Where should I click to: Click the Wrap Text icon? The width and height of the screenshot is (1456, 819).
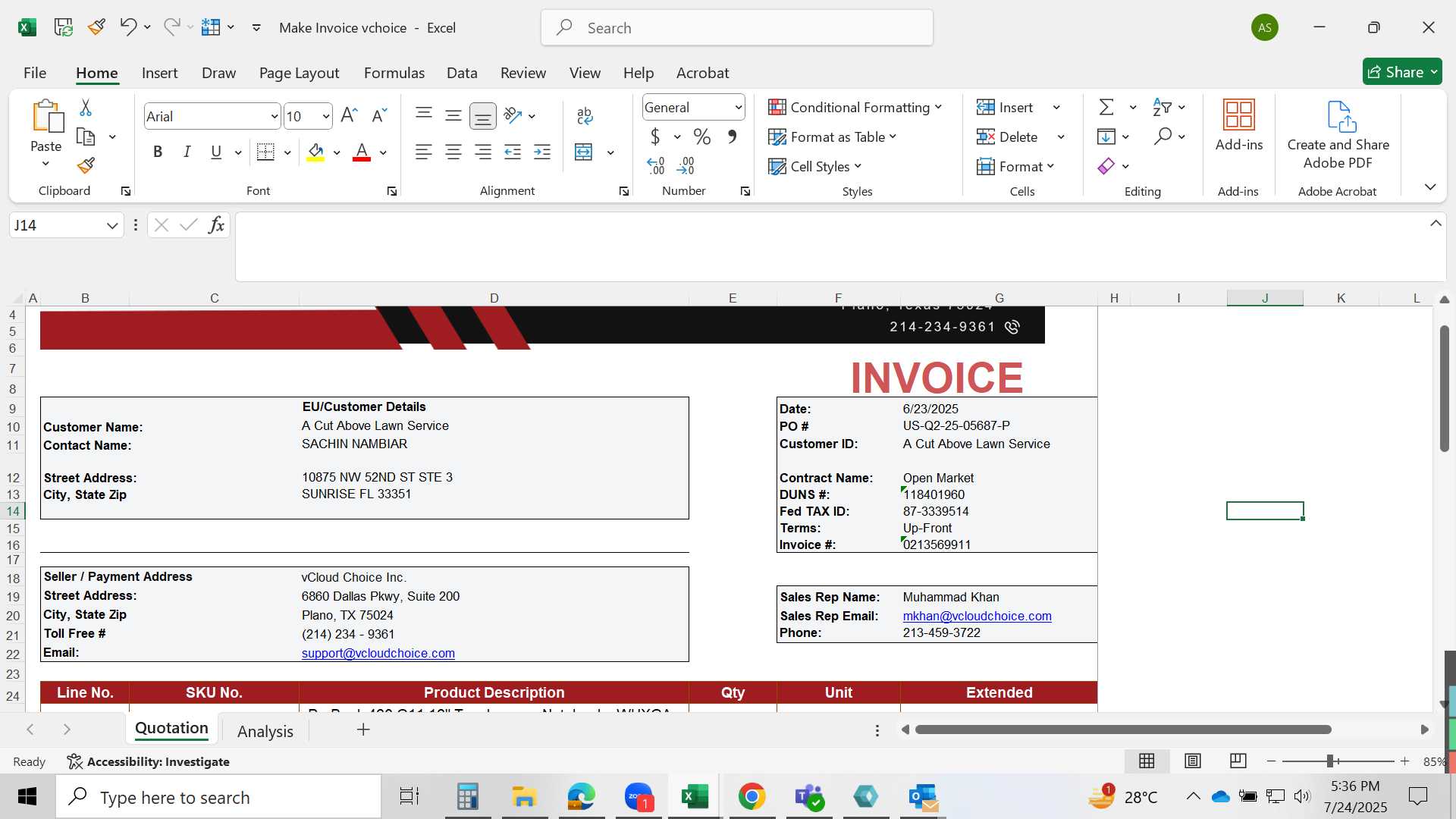coord(585,115)
